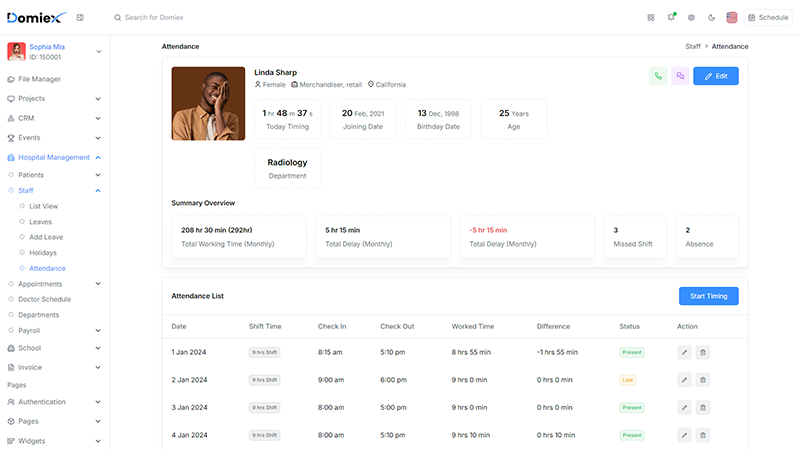Viewport: 800px width, 450px height.
Task: Click the Present badge for 1 Jan 2024
Action: 632,353
